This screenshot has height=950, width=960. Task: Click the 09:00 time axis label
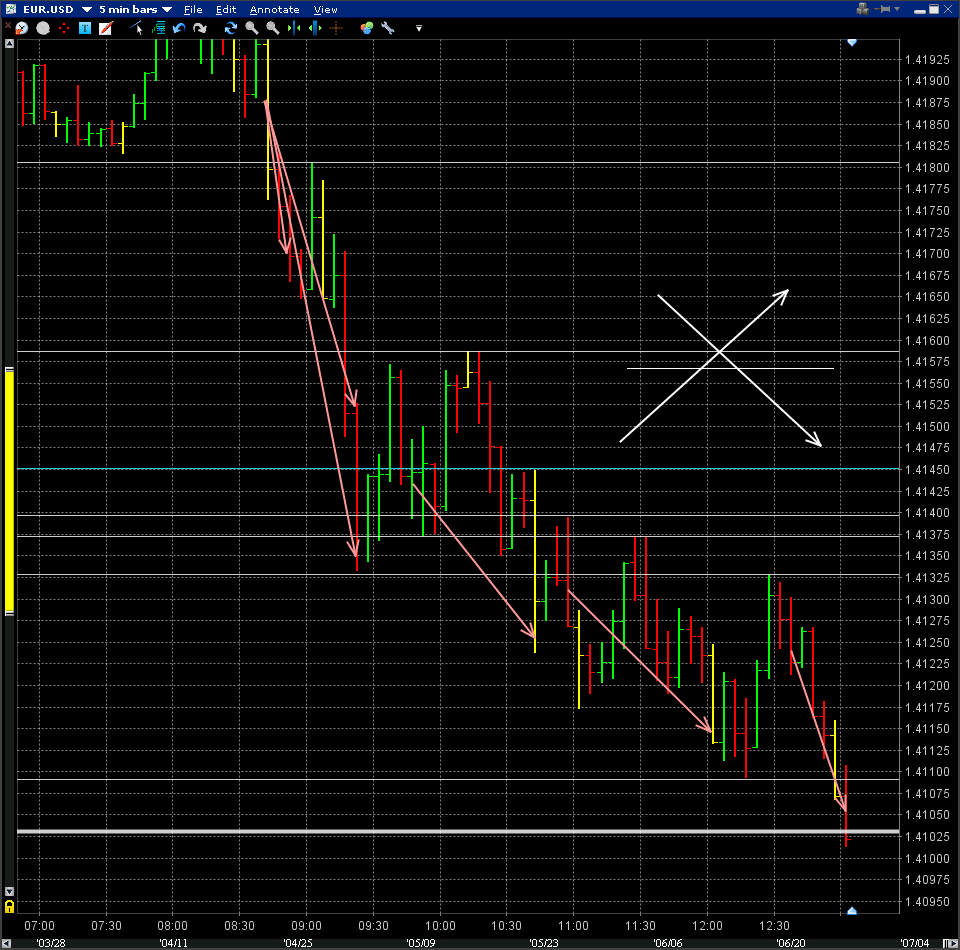tap(306, 926)
